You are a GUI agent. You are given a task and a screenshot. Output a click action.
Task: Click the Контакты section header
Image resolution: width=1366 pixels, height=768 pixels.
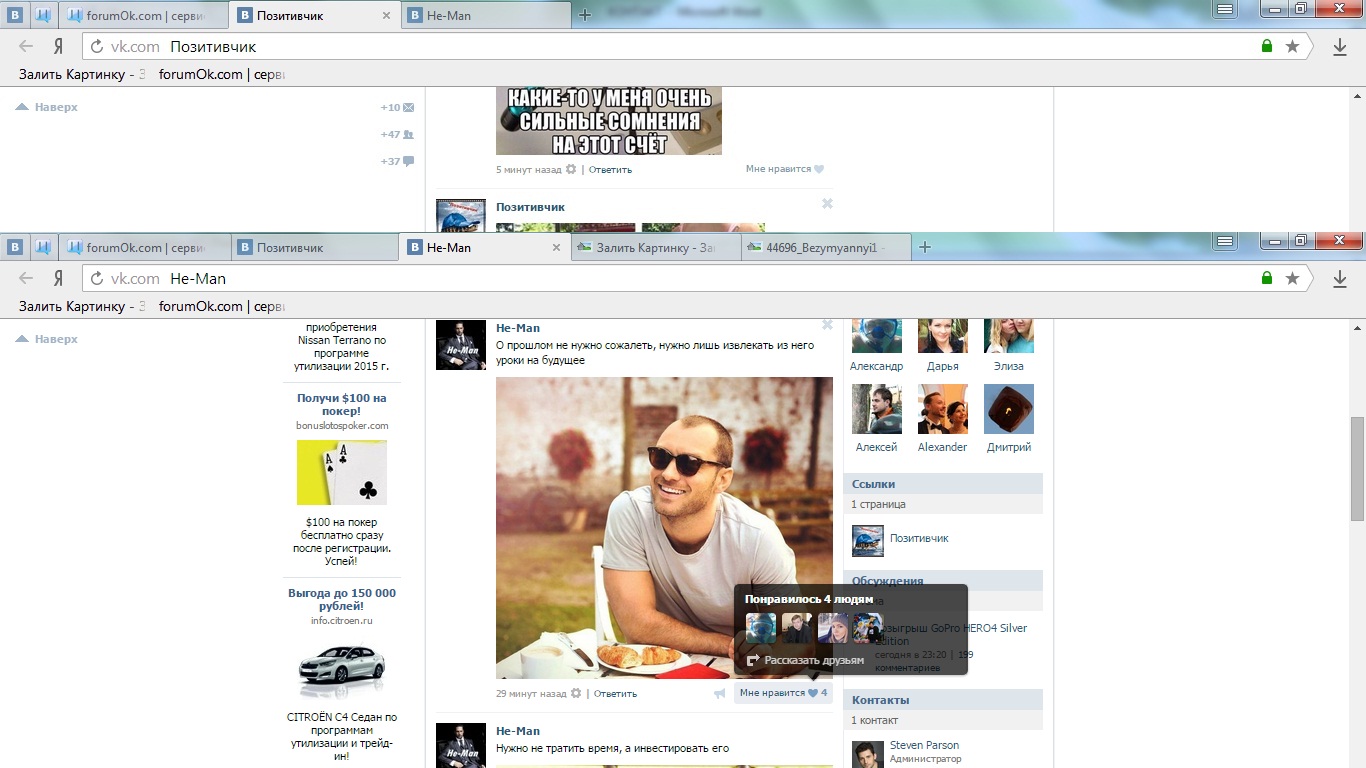[x=943, y=700]
